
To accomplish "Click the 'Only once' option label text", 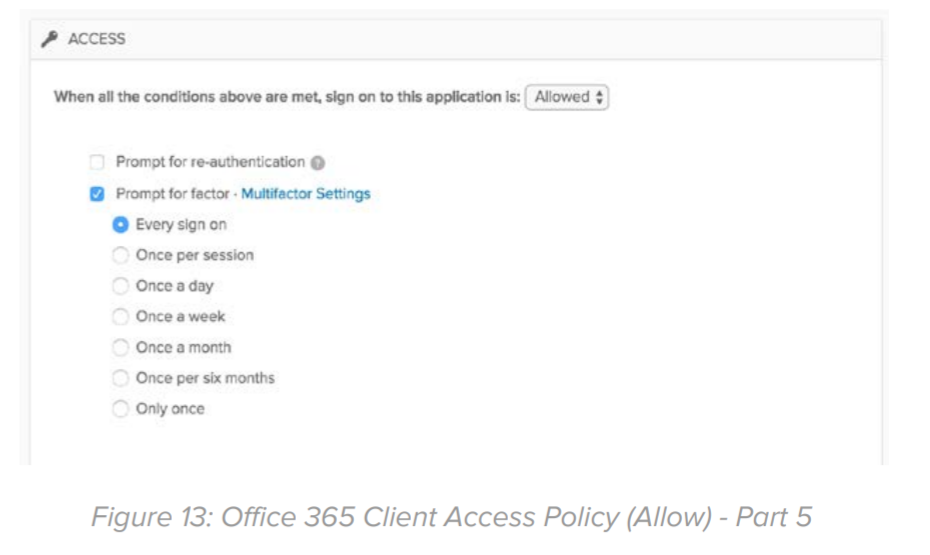I will pos(170,409).
